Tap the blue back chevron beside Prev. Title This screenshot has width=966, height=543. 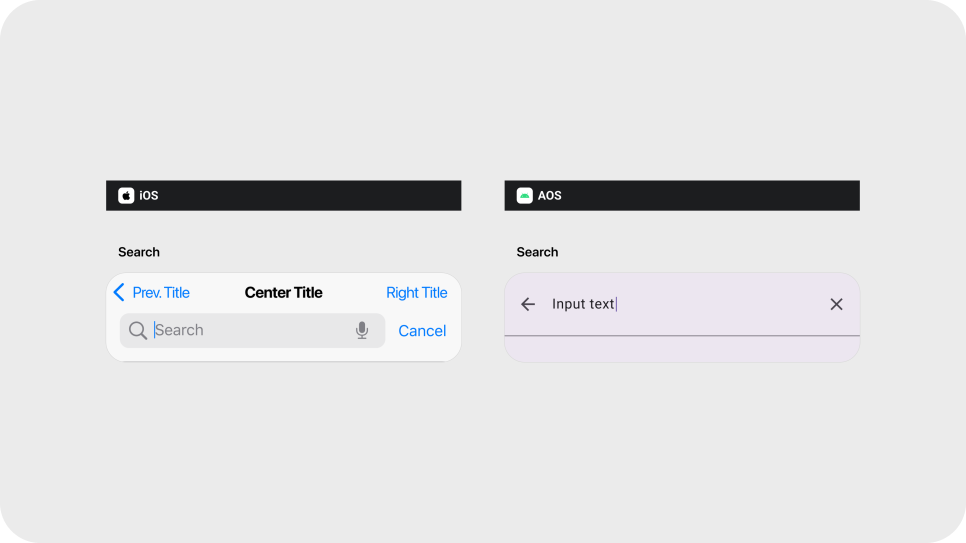click(x=119, y=292)
